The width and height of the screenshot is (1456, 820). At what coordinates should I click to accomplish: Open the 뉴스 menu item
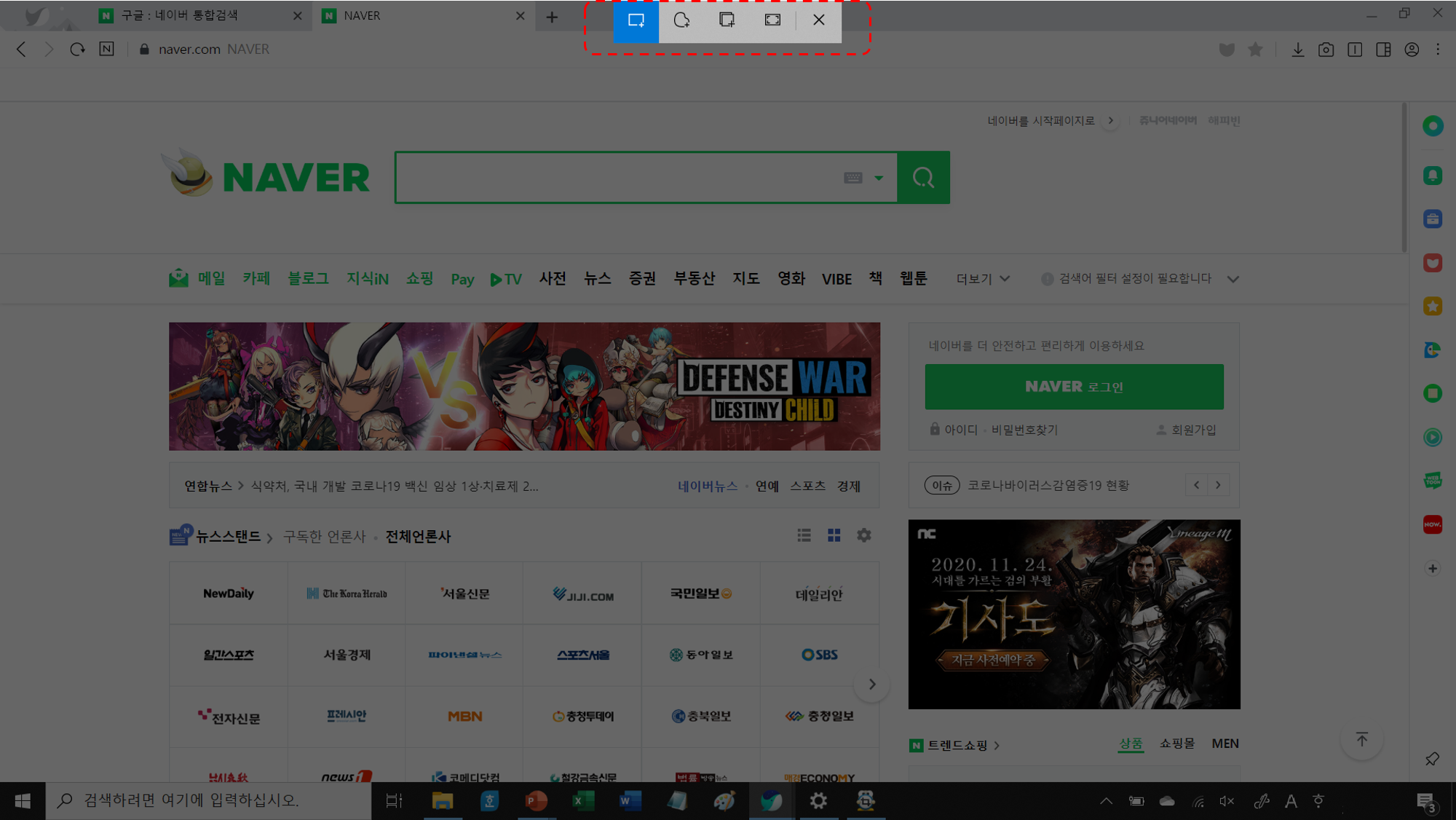[597, 279]
